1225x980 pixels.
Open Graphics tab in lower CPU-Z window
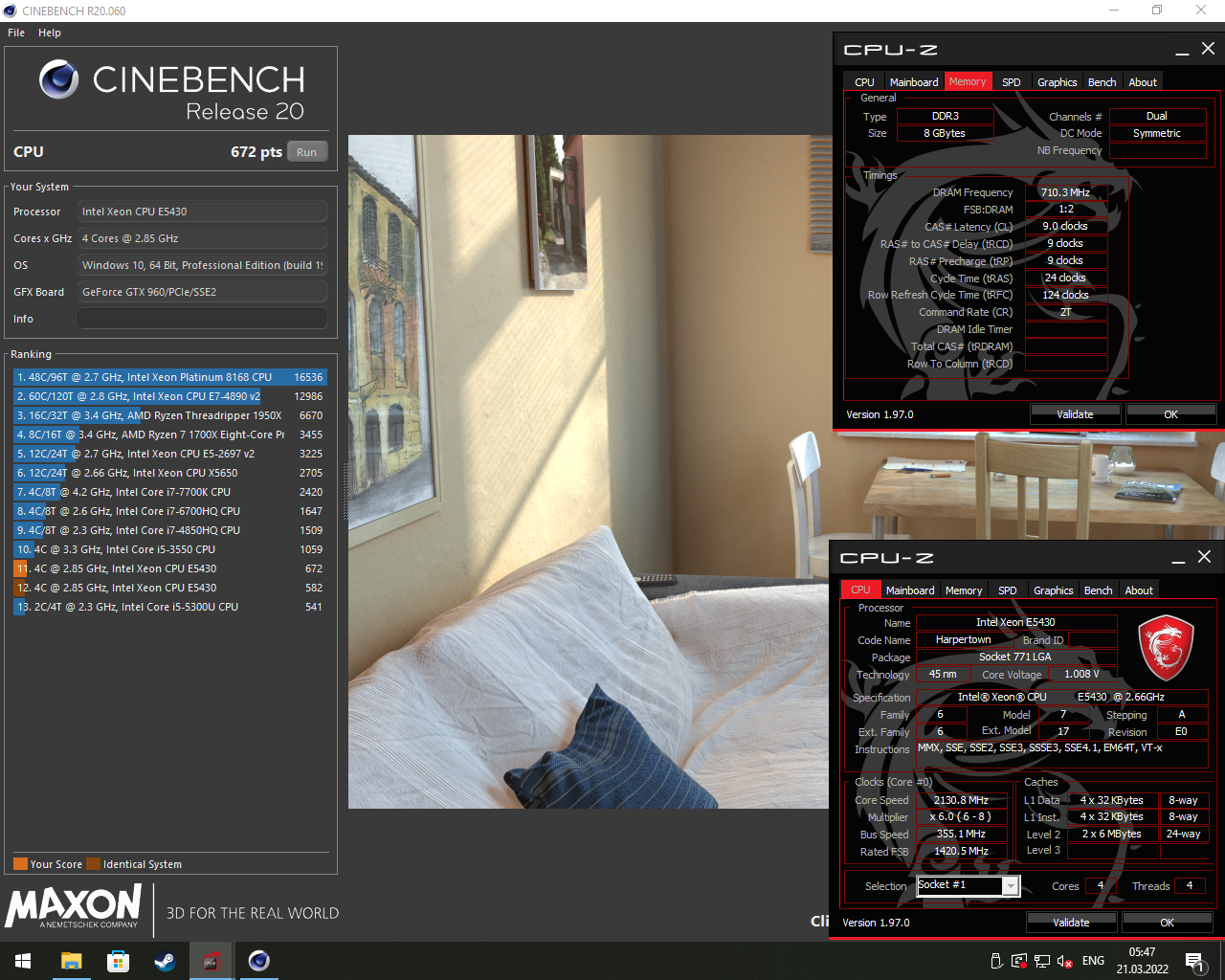click(x=1054, y=590)
